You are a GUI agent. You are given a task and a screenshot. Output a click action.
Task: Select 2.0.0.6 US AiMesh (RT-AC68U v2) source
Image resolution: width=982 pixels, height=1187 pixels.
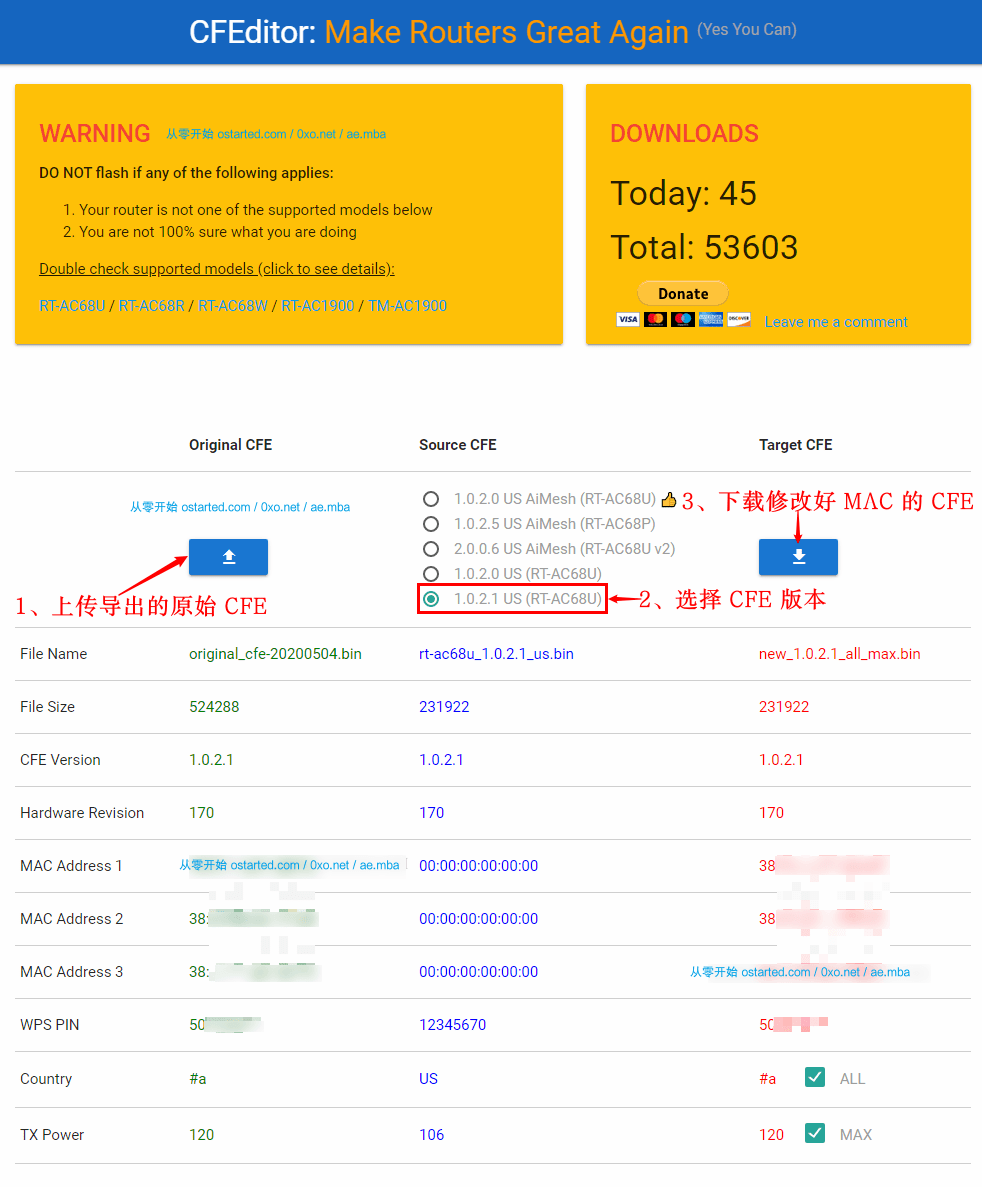point(431,549)
